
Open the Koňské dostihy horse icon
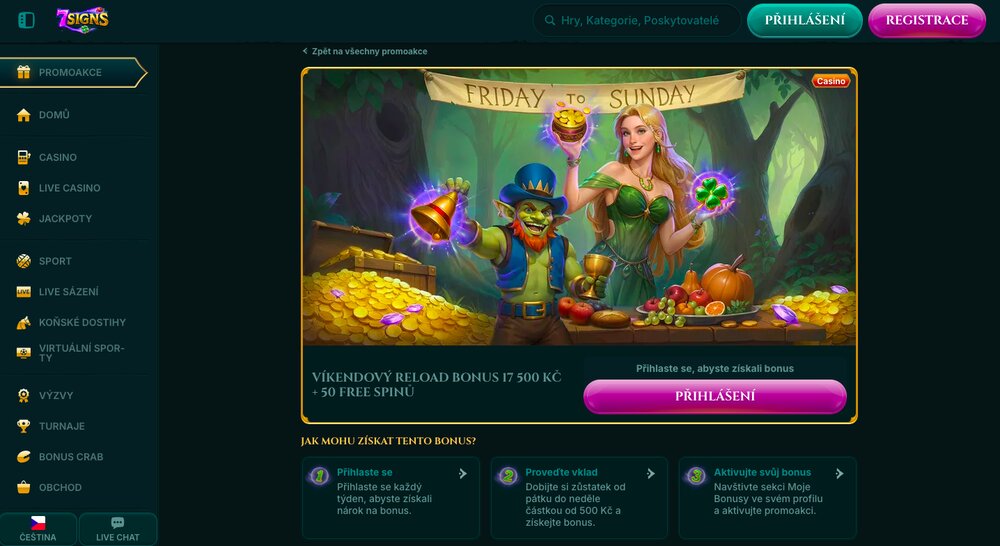tap(24, 322)
